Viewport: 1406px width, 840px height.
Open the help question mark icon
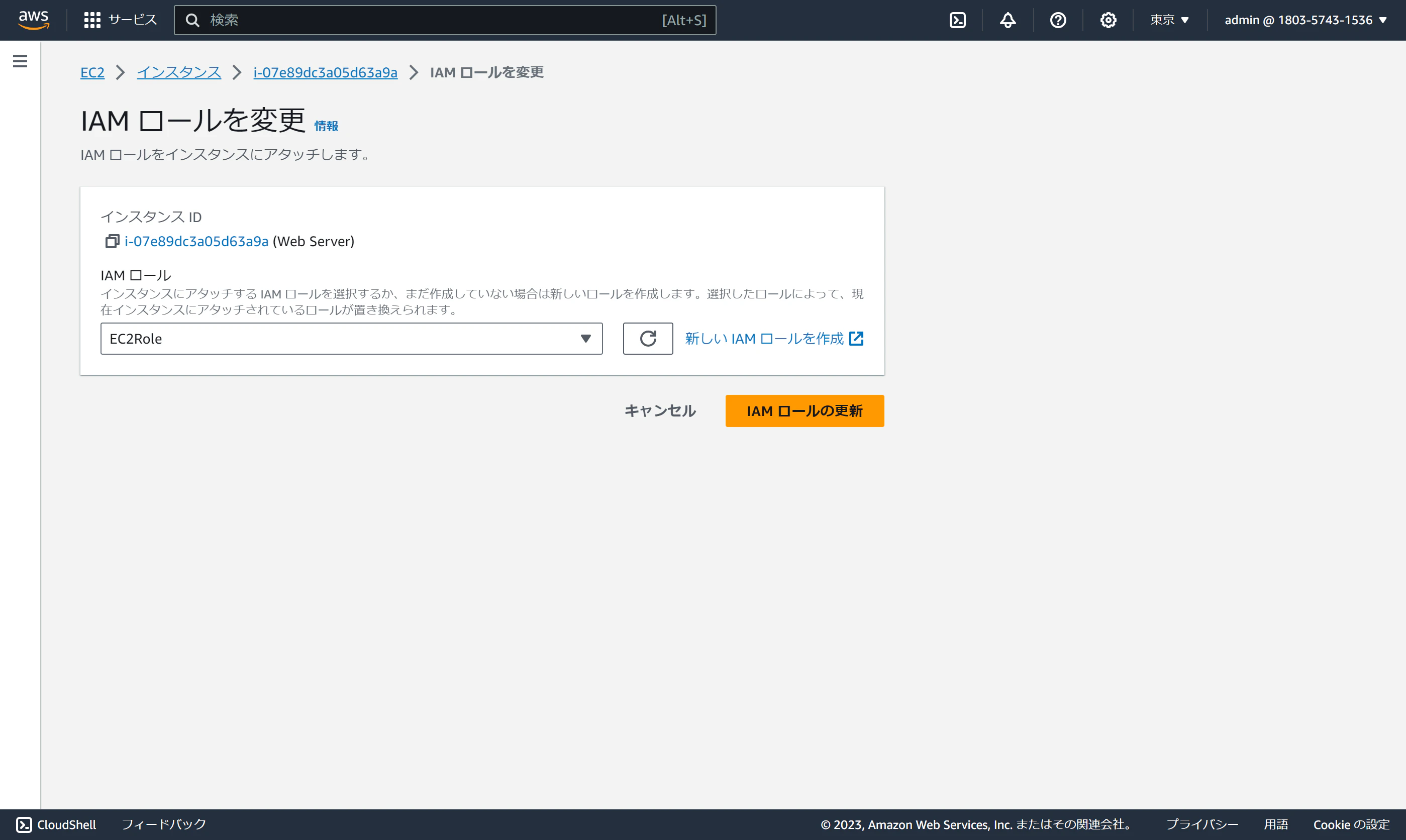pyautogui.click(x=1058, y=20)
